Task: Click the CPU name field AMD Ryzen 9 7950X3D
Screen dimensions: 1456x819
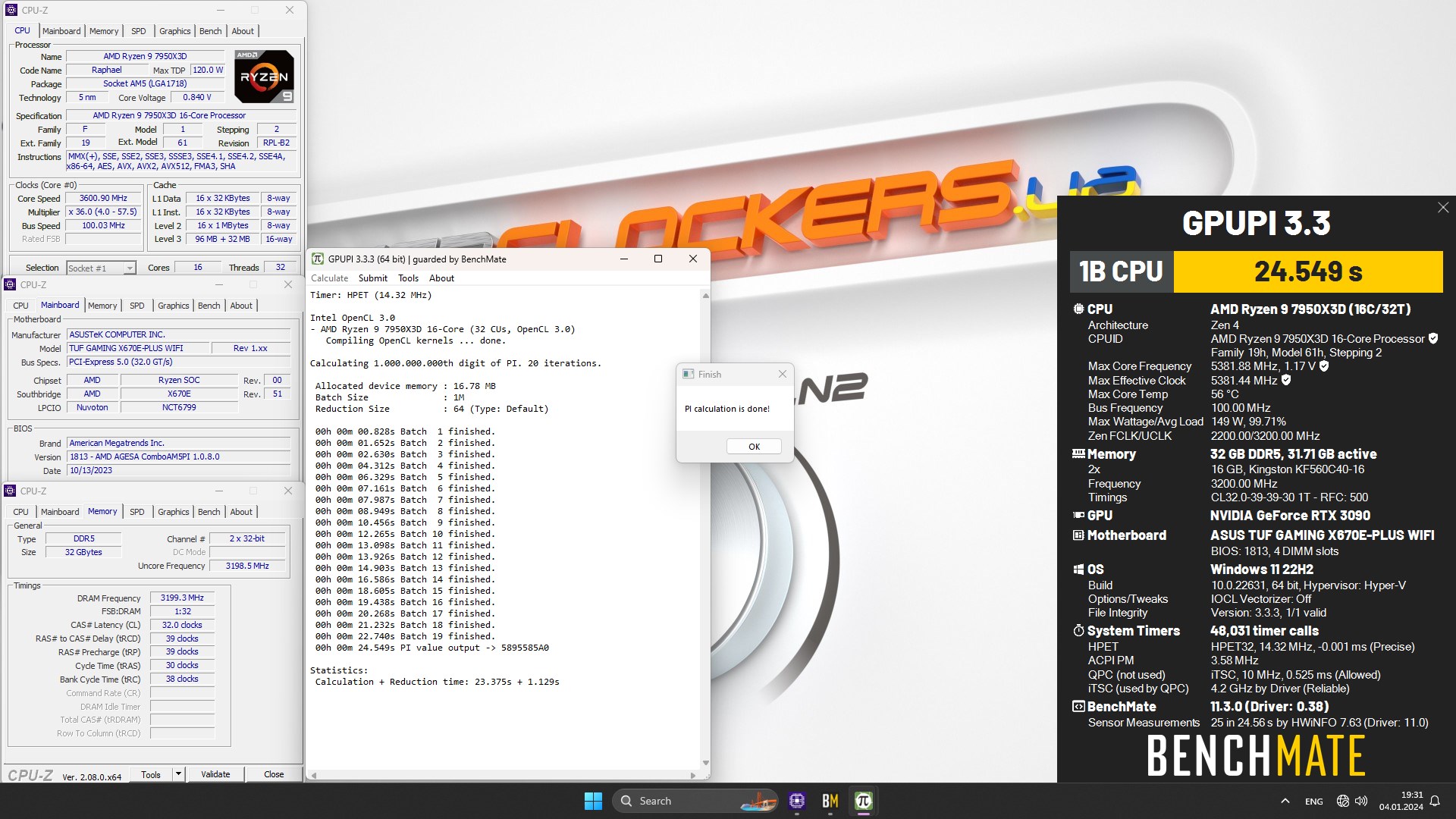Action: (x=145, y=56)
